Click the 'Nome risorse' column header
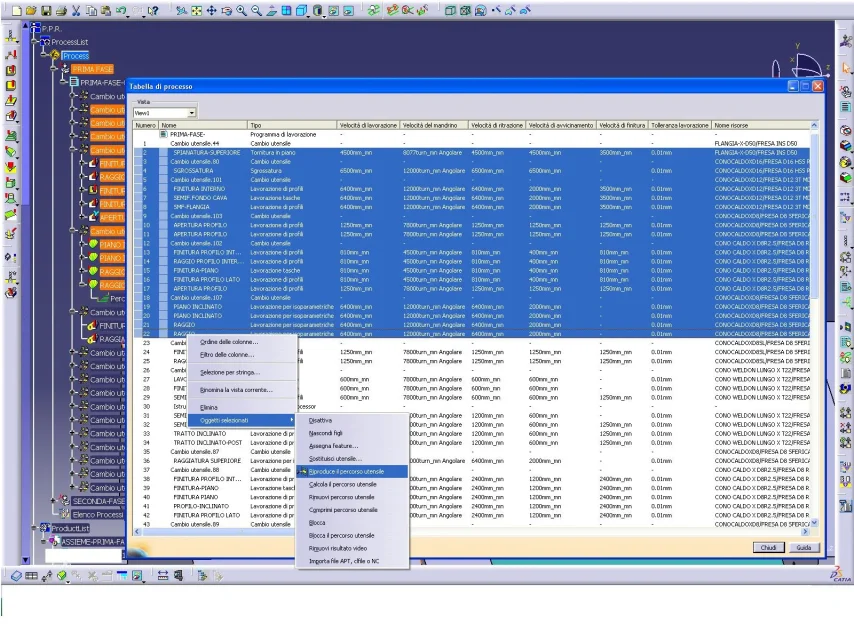This screenshot has height=640, width=854. [761, 125]
